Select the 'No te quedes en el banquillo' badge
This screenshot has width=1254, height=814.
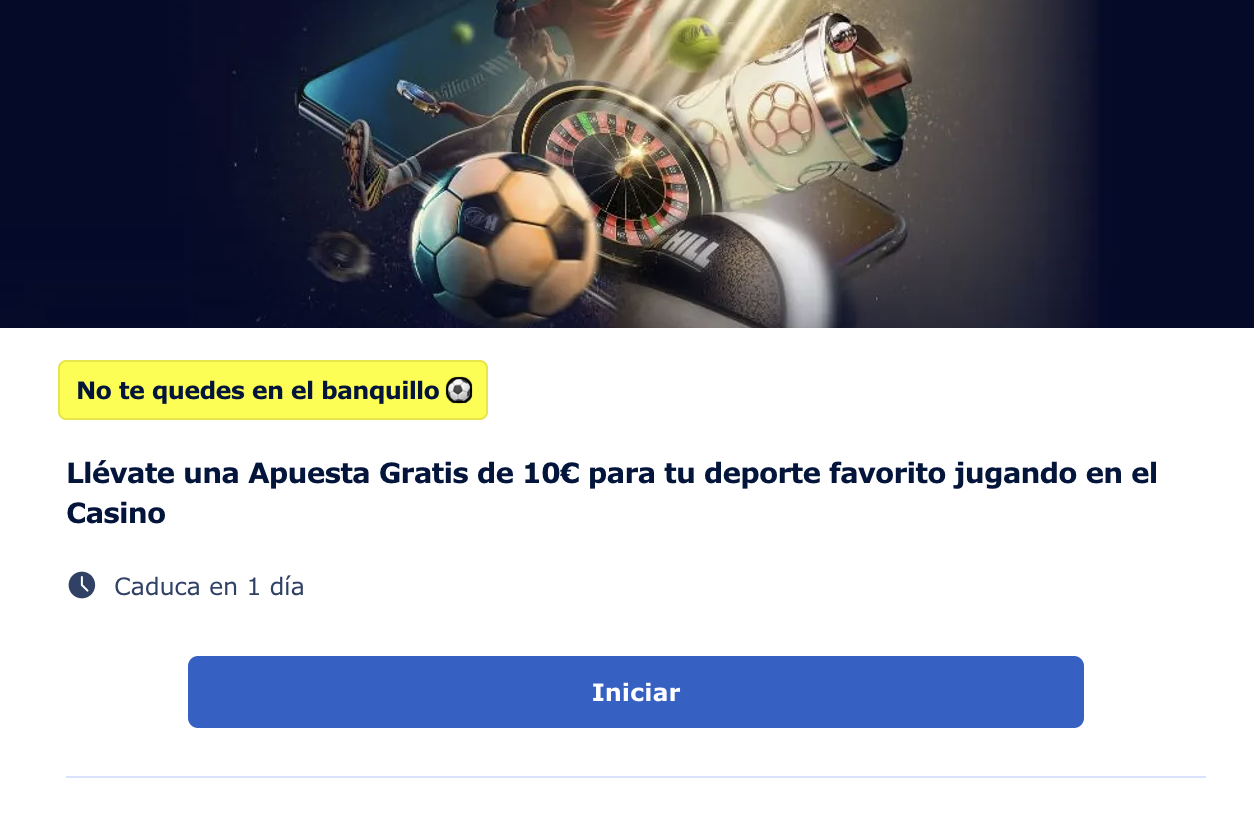tap(273, 390)
